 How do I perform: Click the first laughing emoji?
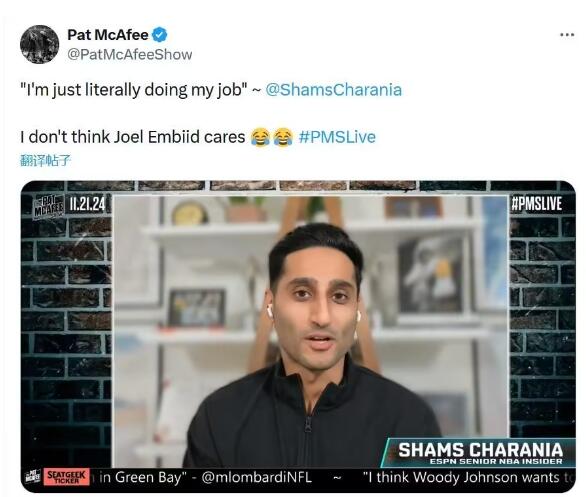(x=260, y=137)
